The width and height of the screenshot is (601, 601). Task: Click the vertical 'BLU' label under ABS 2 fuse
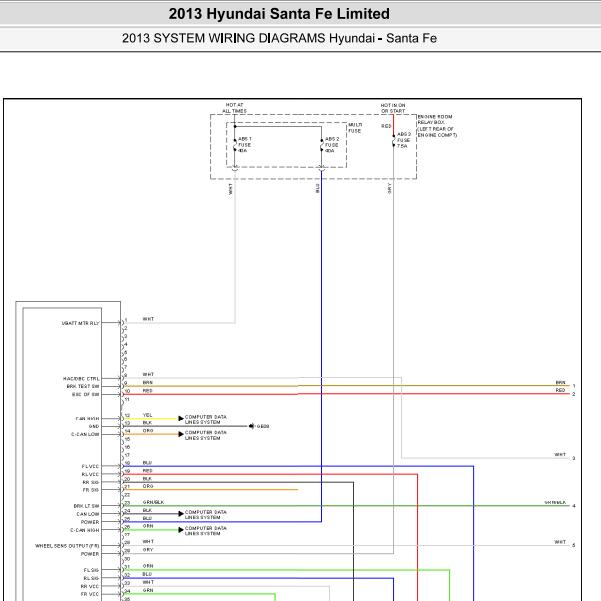[317, 188]
